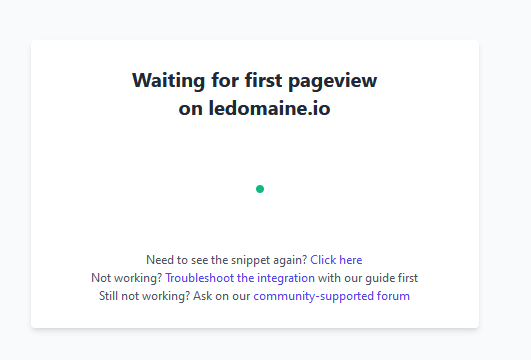Click the word "integration" in the purple link
531x360 pixels.
tap(286, 278)
